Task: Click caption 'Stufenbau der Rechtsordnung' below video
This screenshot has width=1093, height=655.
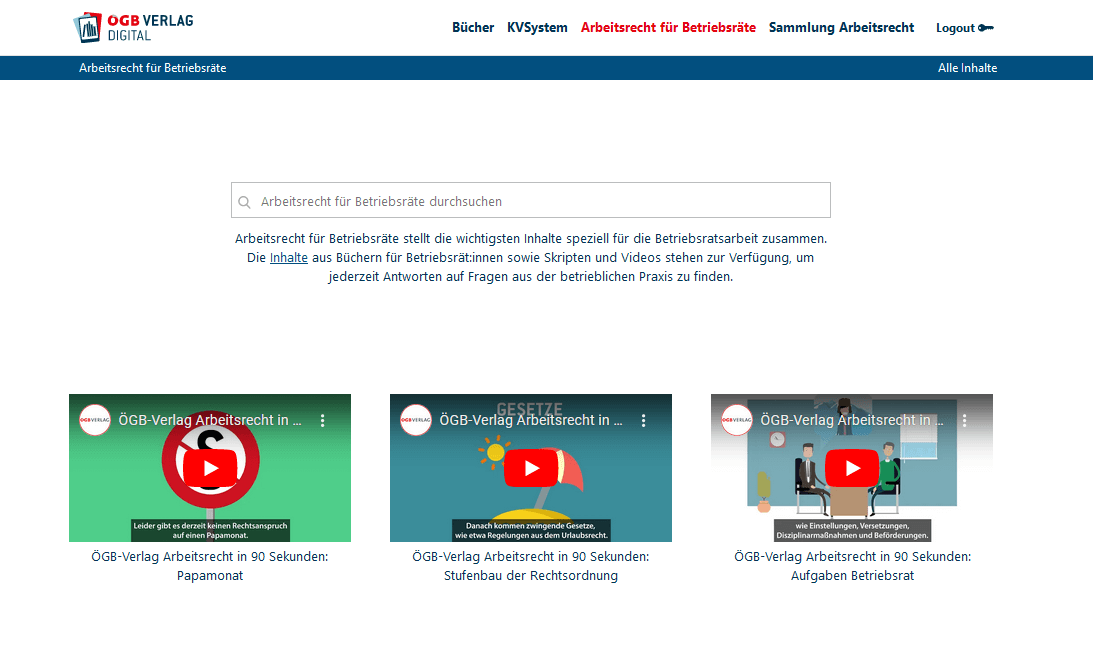Action: point(531,576)
